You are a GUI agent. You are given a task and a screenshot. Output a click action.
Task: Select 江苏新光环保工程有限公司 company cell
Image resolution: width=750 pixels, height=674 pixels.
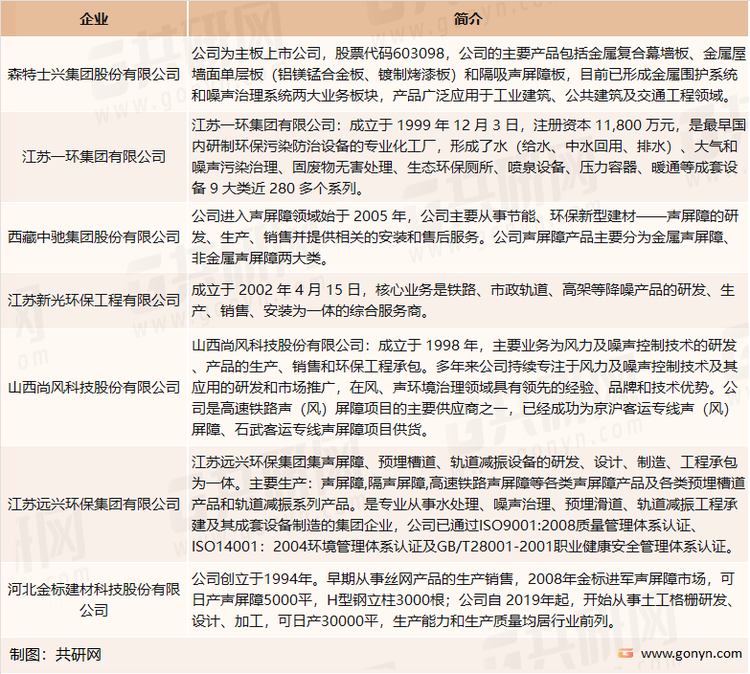(94, 300)
